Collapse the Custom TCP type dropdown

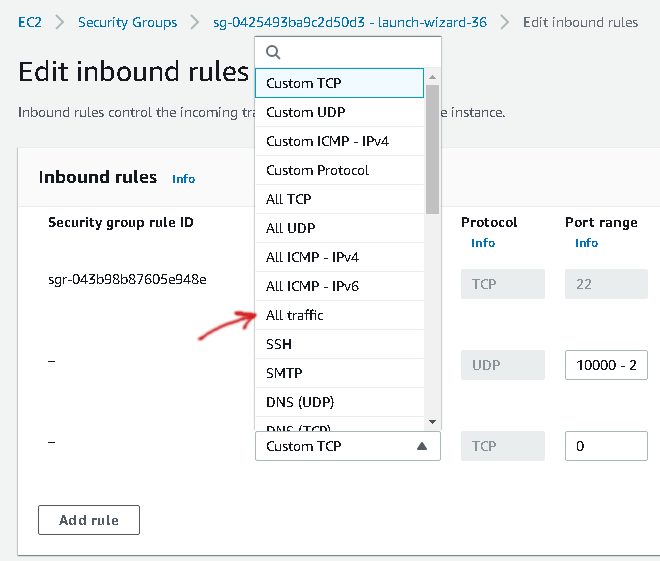(x=348, y=446)
